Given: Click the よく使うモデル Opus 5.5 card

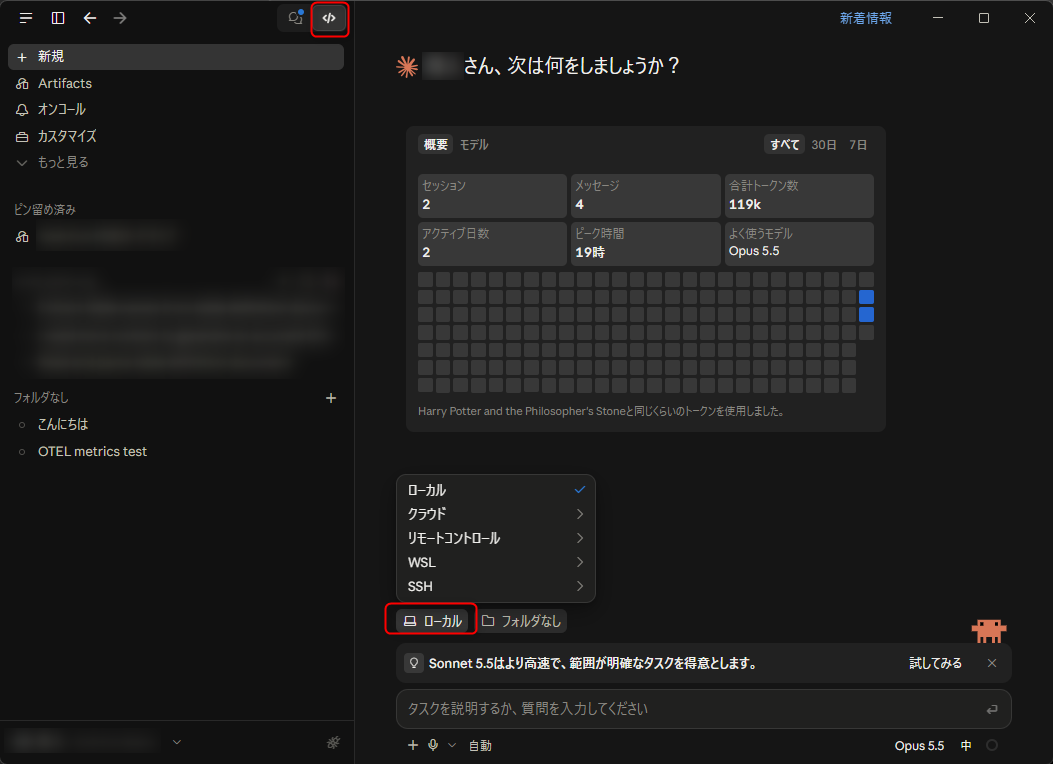Looking at the screenshot, I should click(799, 244).
